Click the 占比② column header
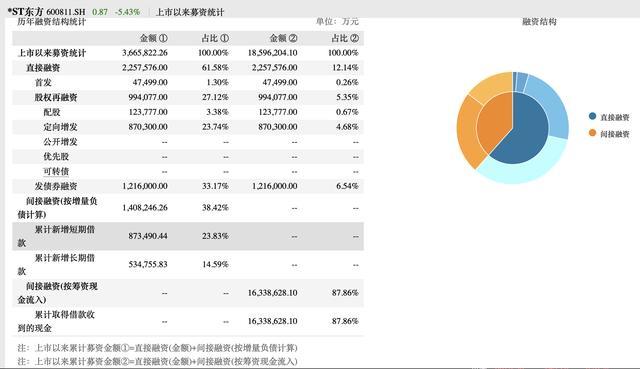This screenshot has width=640, height=369. pyautogui.click(x=345, y=38)
